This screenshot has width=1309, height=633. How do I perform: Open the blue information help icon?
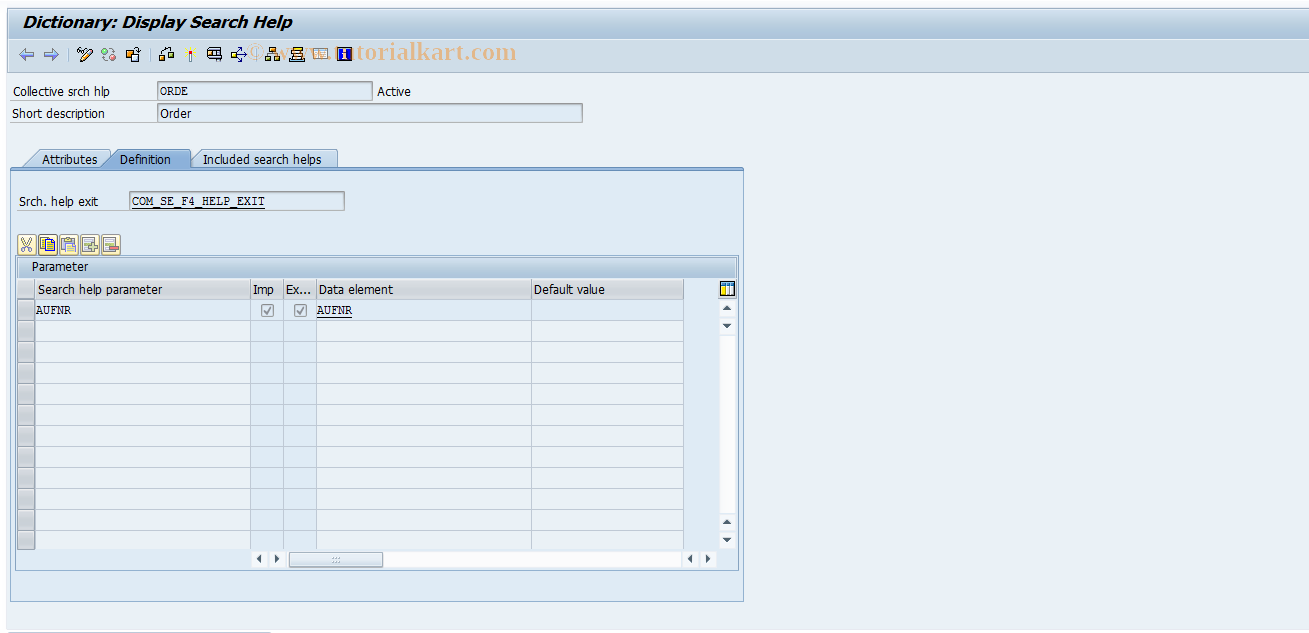pos(344,54)
